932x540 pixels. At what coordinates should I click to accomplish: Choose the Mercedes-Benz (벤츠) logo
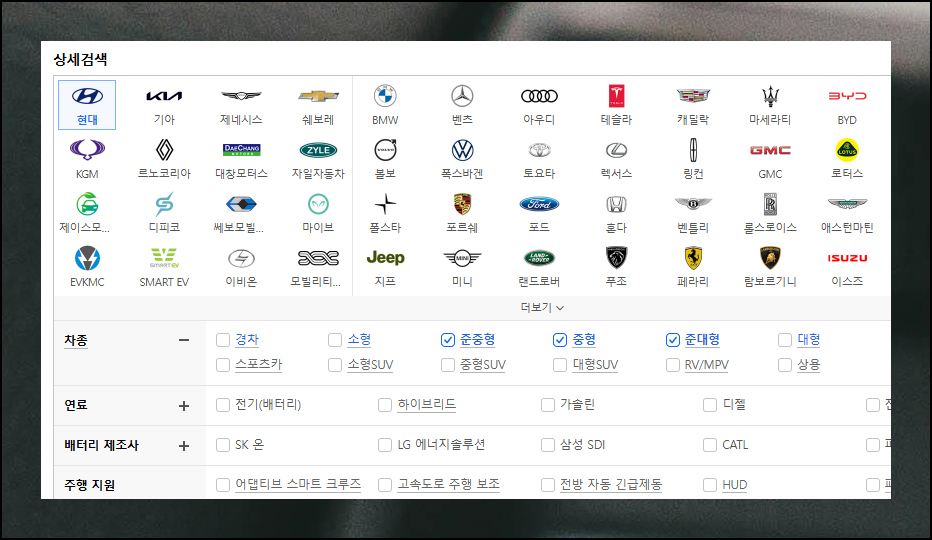pos(462,96)
